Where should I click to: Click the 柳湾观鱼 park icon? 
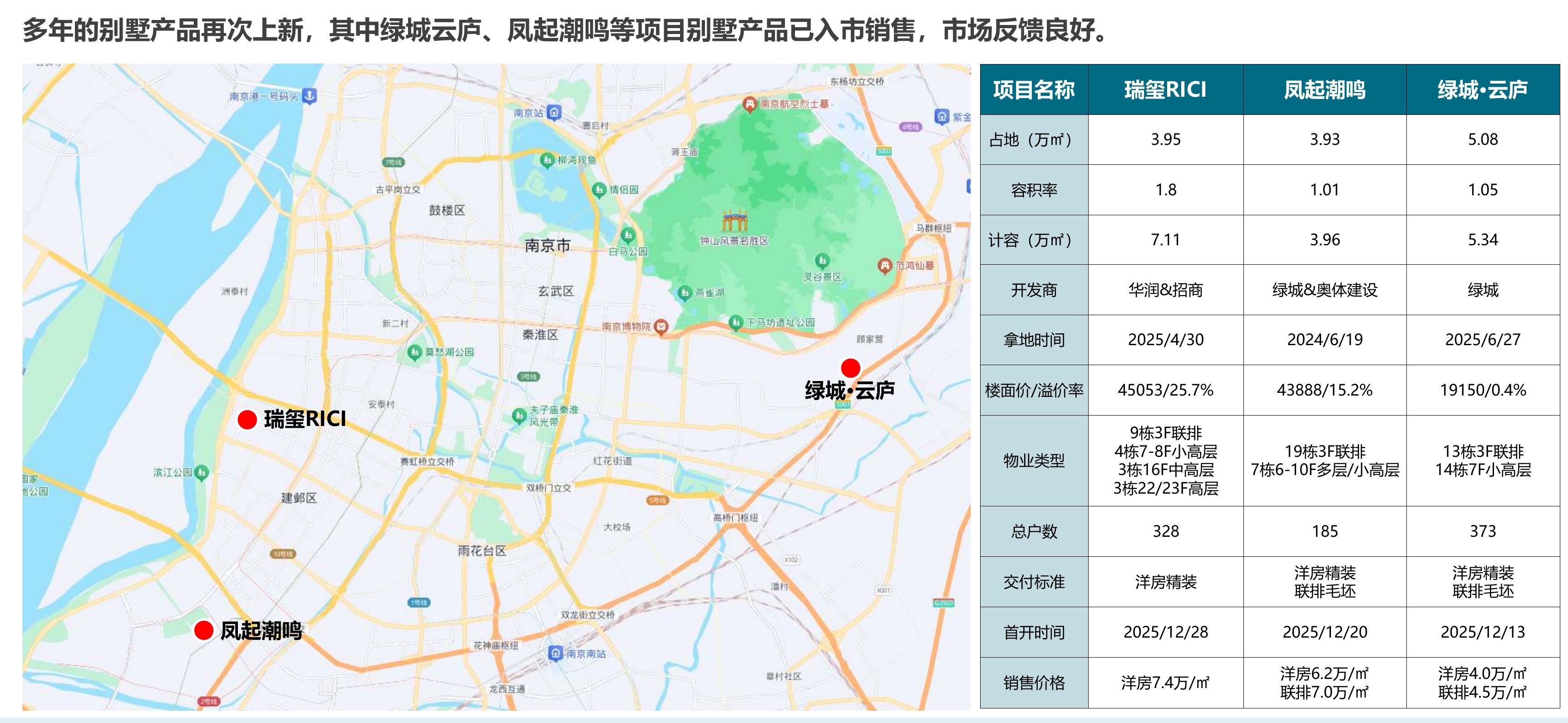[x=547, y=160]
